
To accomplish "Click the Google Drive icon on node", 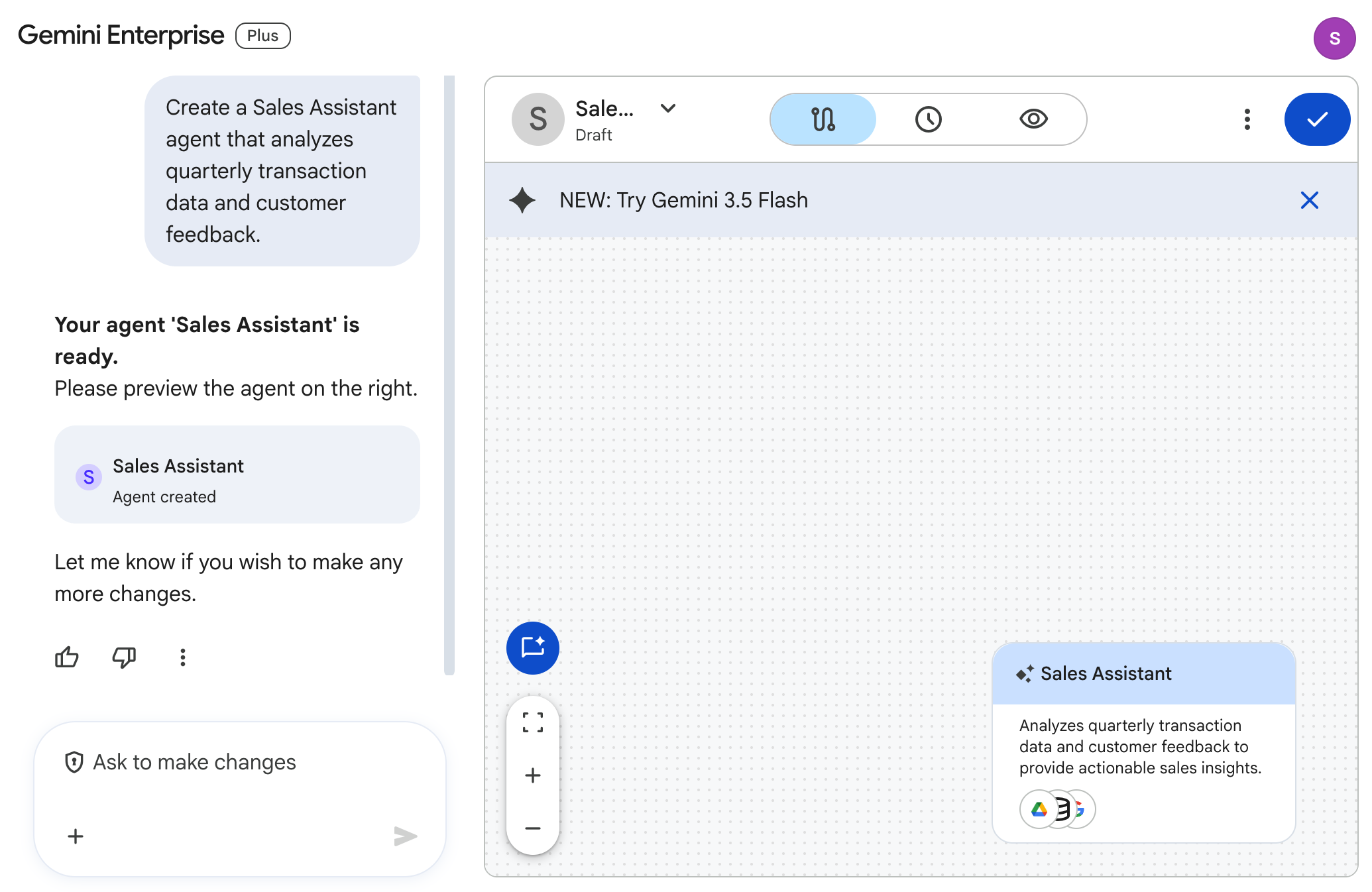I will click(1039, 809).
